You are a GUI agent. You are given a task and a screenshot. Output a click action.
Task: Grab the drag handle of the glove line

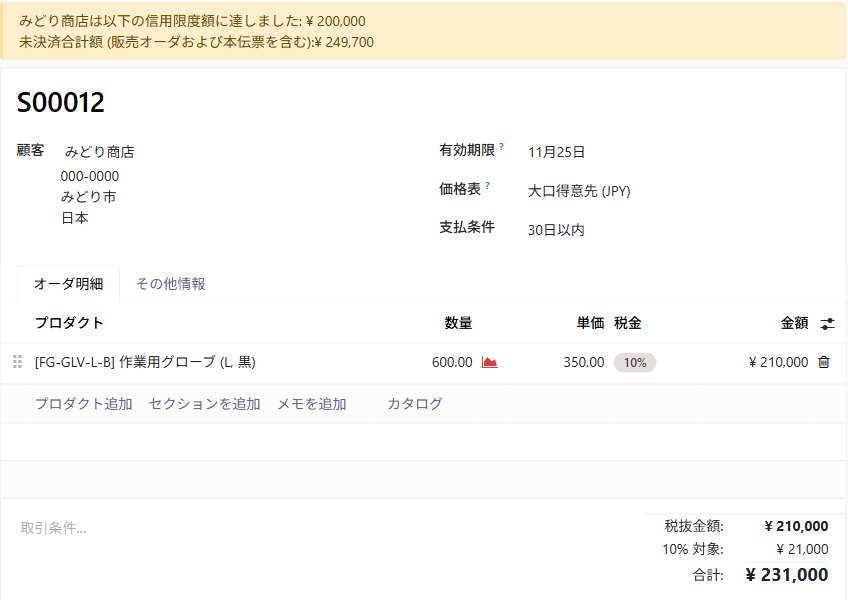(x=17, y=362)
